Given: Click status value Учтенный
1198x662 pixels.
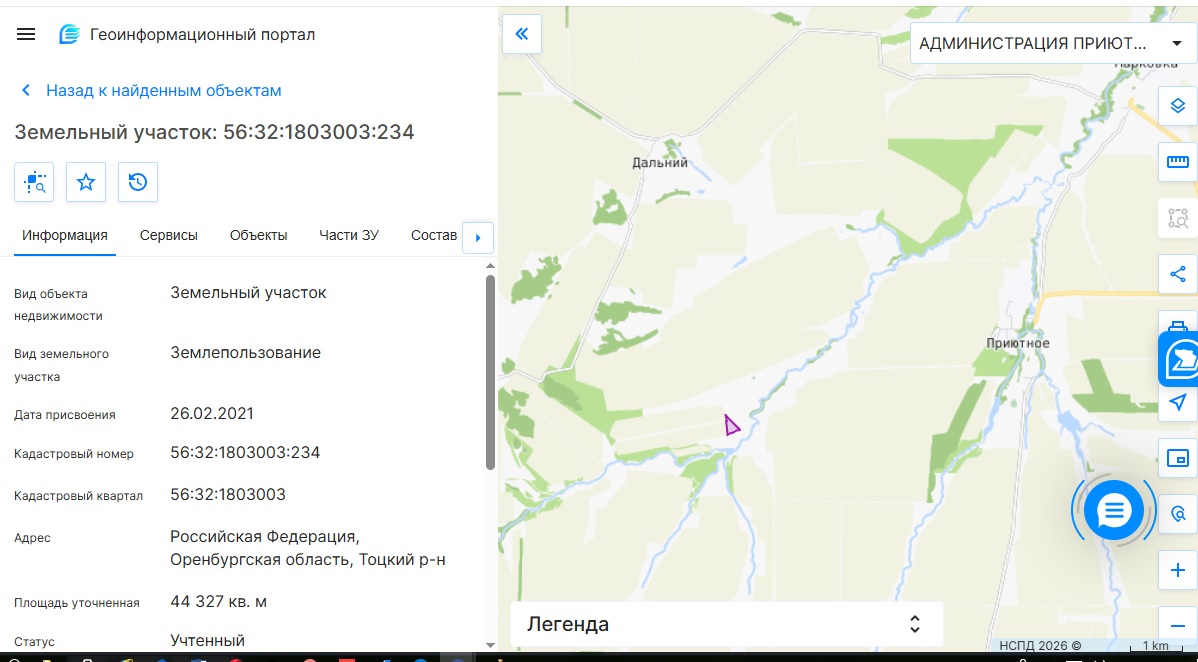Looking at the screenshot, I should [x=207, y=641].
